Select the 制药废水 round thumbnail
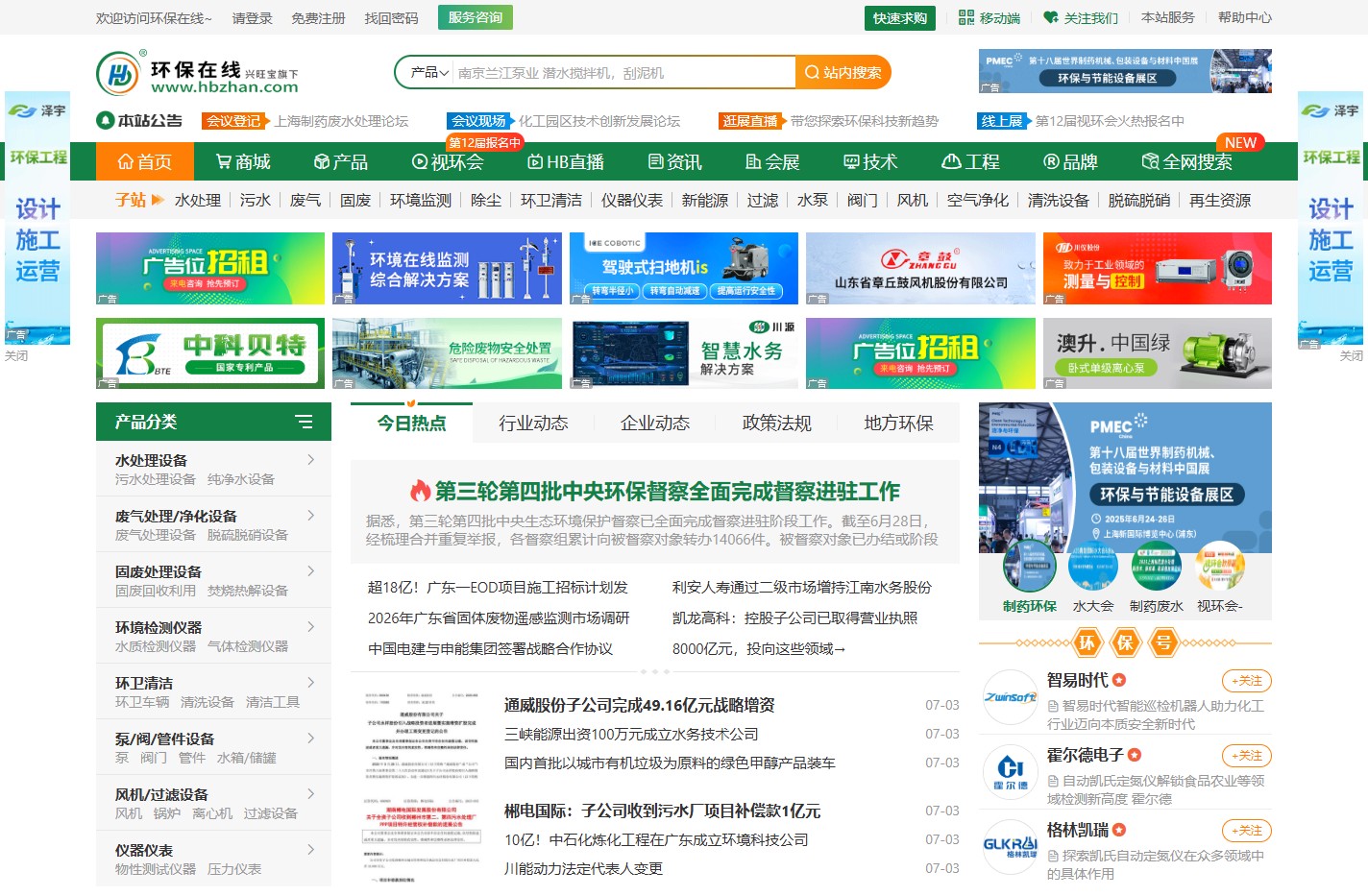The image size is (1368, 896). (x=1156, y=567)
